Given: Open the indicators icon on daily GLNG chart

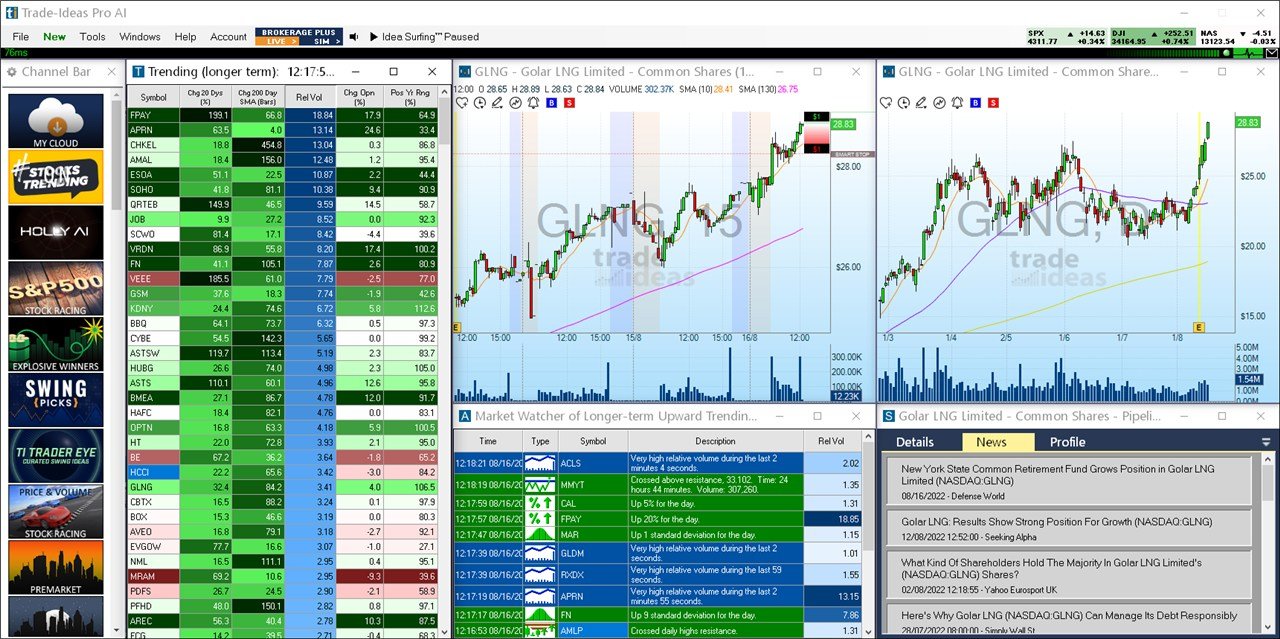Looking at the screenshot, I should pos(939,103).
